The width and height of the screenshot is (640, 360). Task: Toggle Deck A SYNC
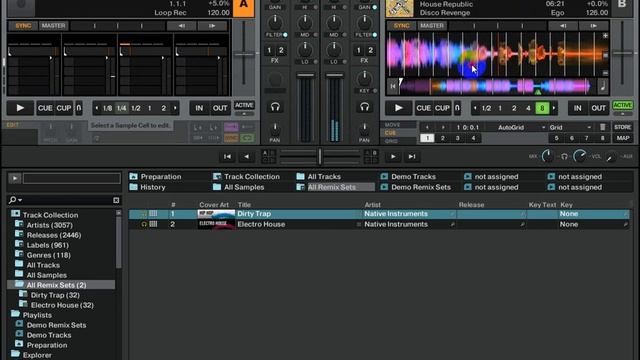23,26
